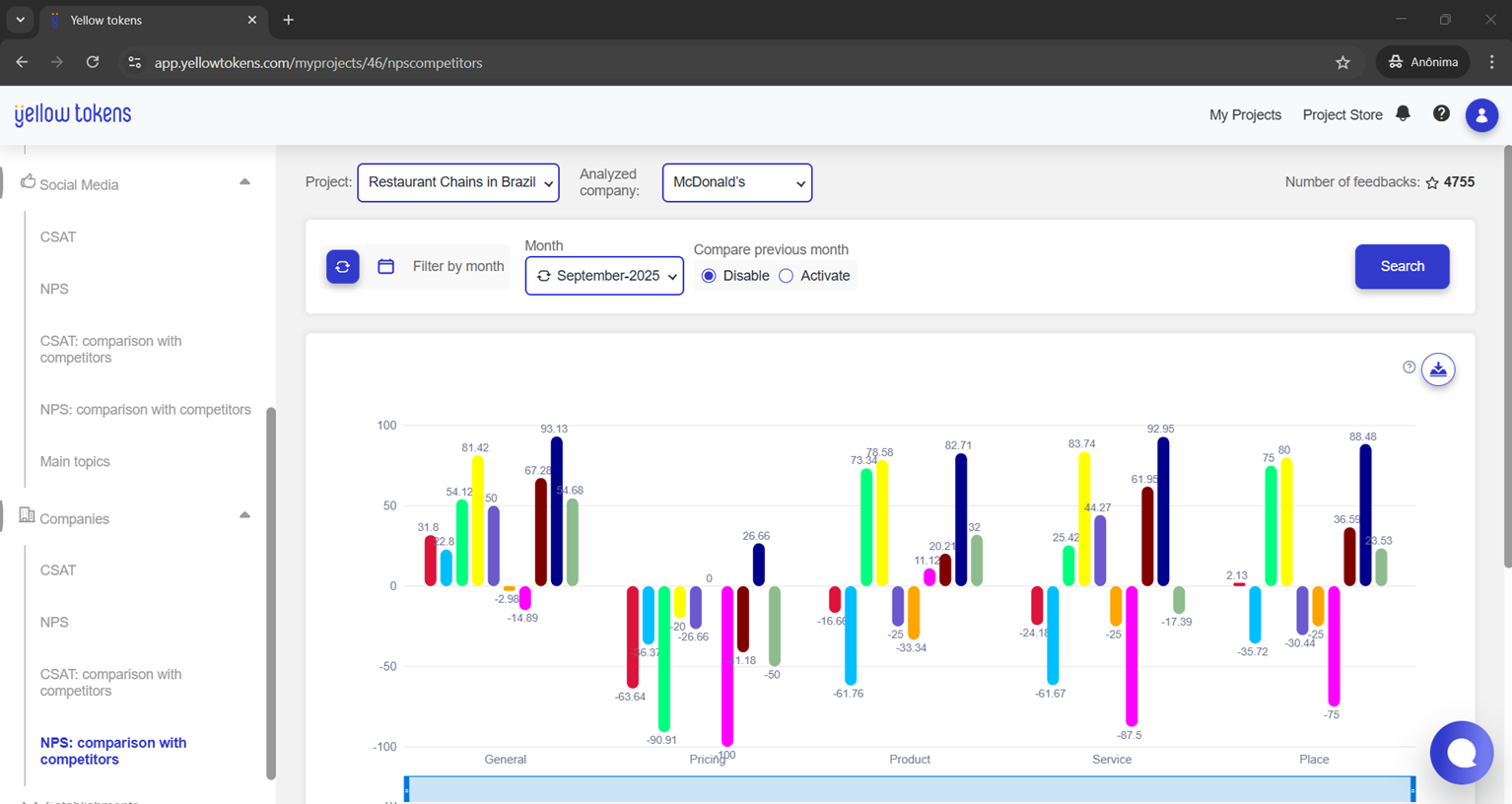Bookmark the page with the star icon
Viewport: 1512px width, 804px height.
(1342, 62)
